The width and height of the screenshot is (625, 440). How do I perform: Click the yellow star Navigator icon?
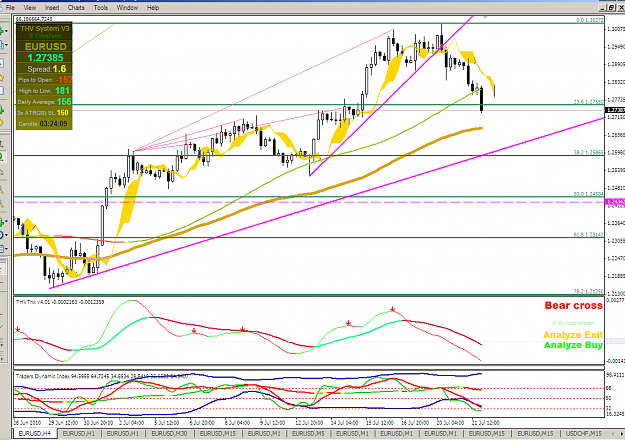click(x=2, y=78)
